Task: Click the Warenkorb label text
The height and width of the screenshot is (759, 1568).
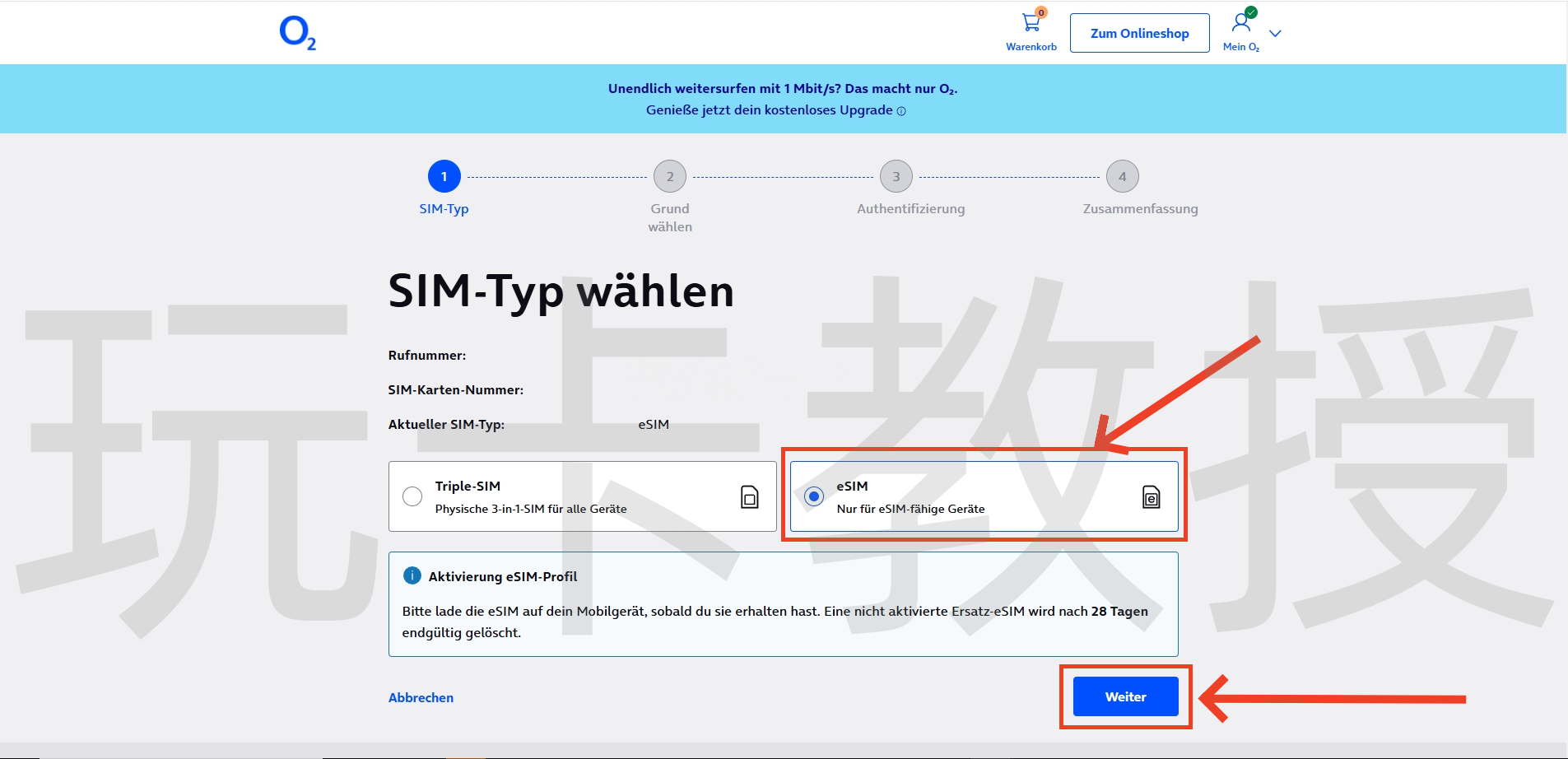Action: (1031, 47)
